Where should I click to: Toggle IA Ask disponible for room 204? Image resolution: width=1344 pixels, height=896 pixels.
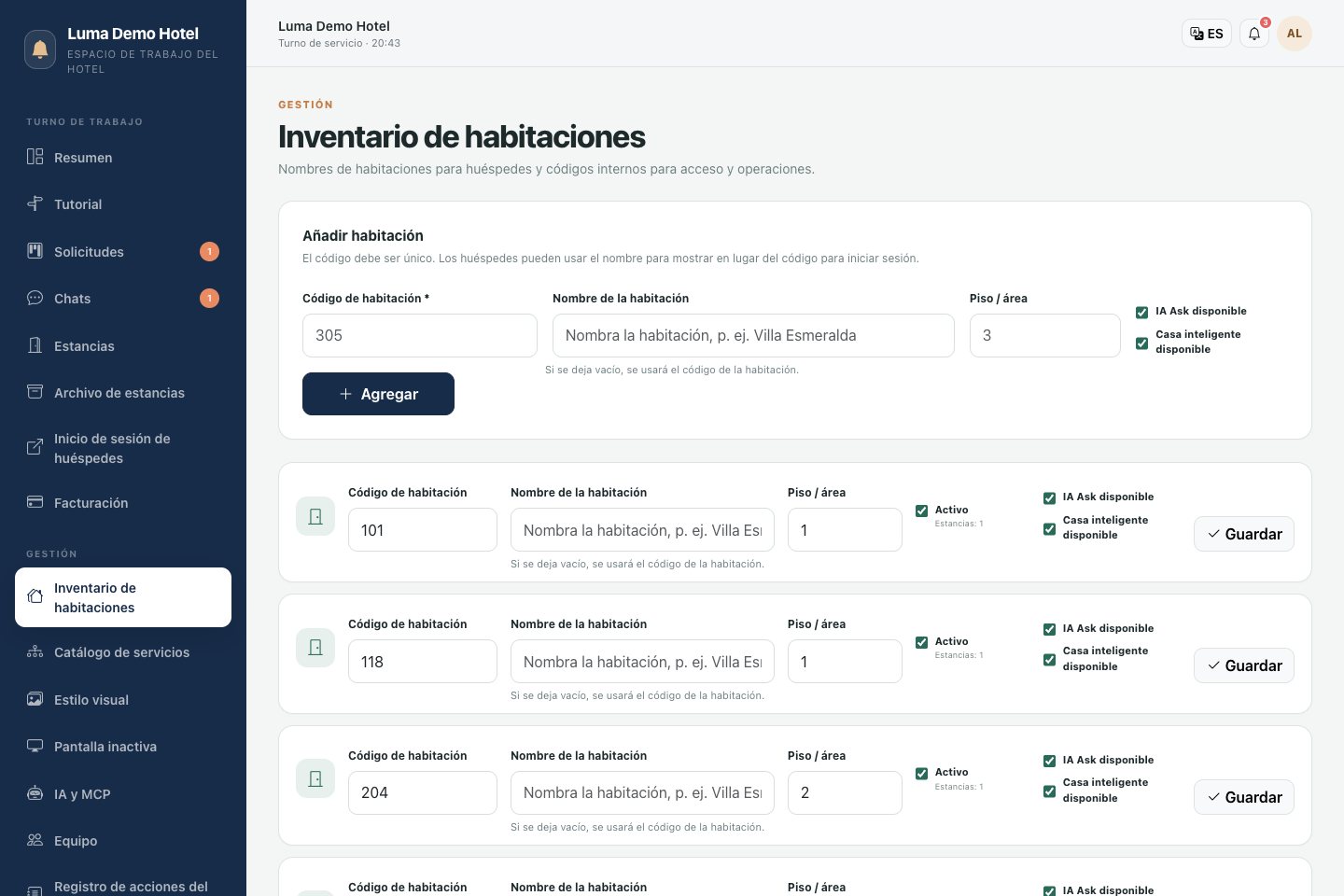pos(1049,761)
